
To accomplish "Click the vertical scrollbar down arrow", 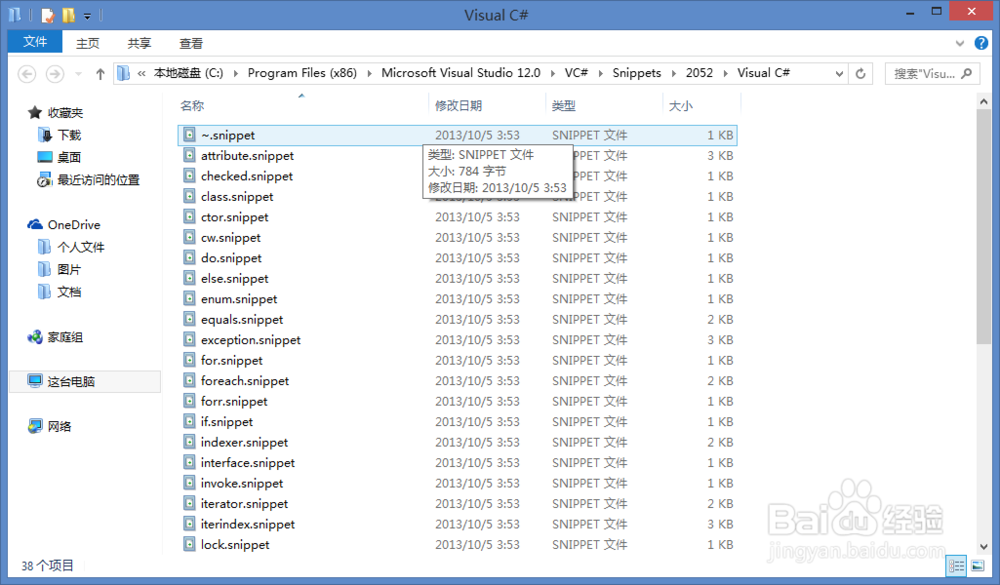I will pos(983,547).
